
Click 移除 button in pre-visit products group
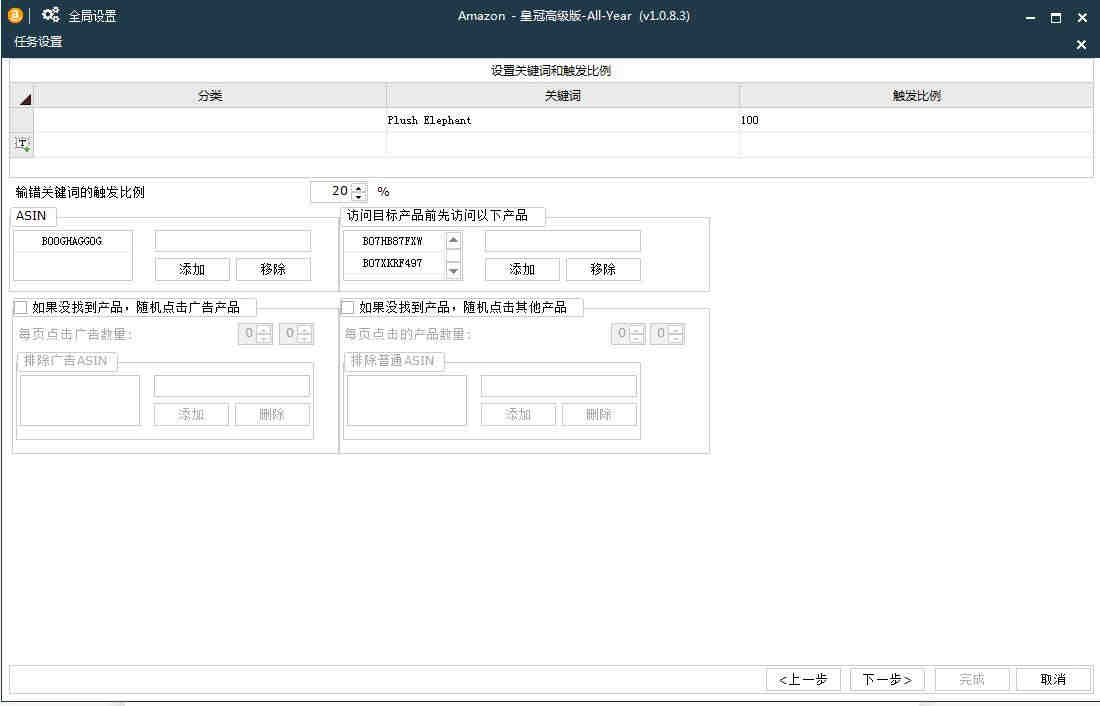click(603, 269)
